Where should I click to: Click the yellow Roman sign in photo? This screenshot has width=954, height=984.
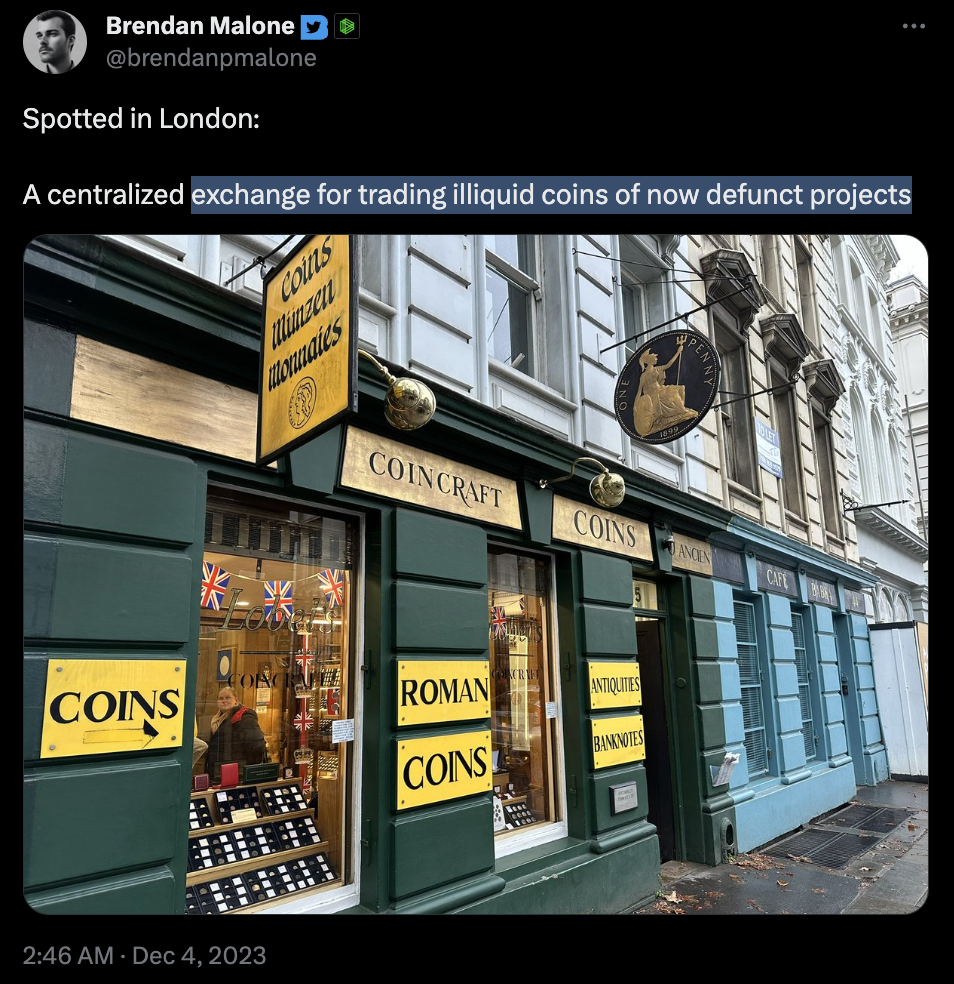(444, 692)
